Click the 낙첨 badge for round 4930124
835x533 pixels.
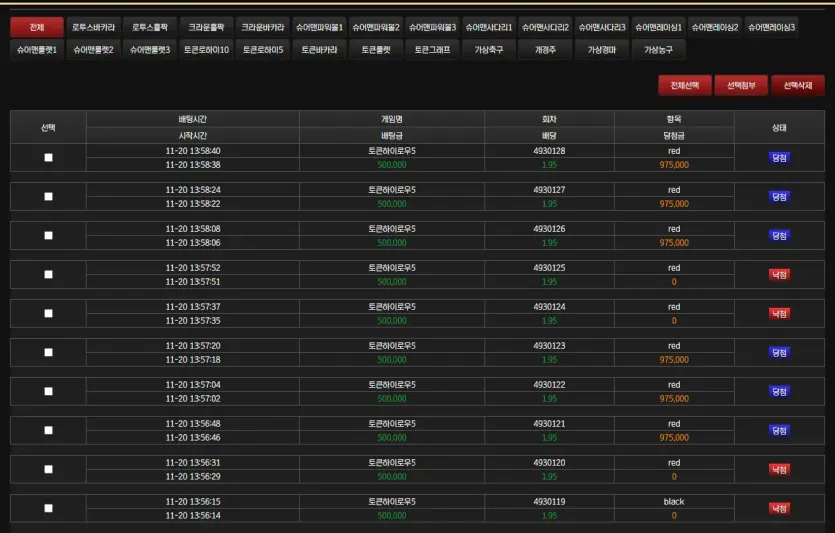coord(779,314)
